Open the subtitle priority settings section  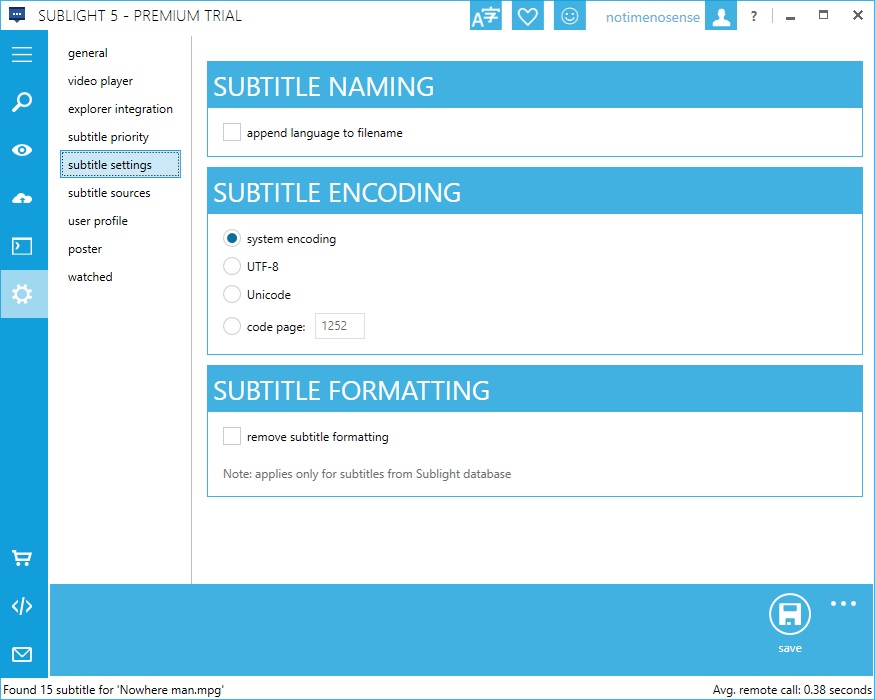click(x=108, y=137)
